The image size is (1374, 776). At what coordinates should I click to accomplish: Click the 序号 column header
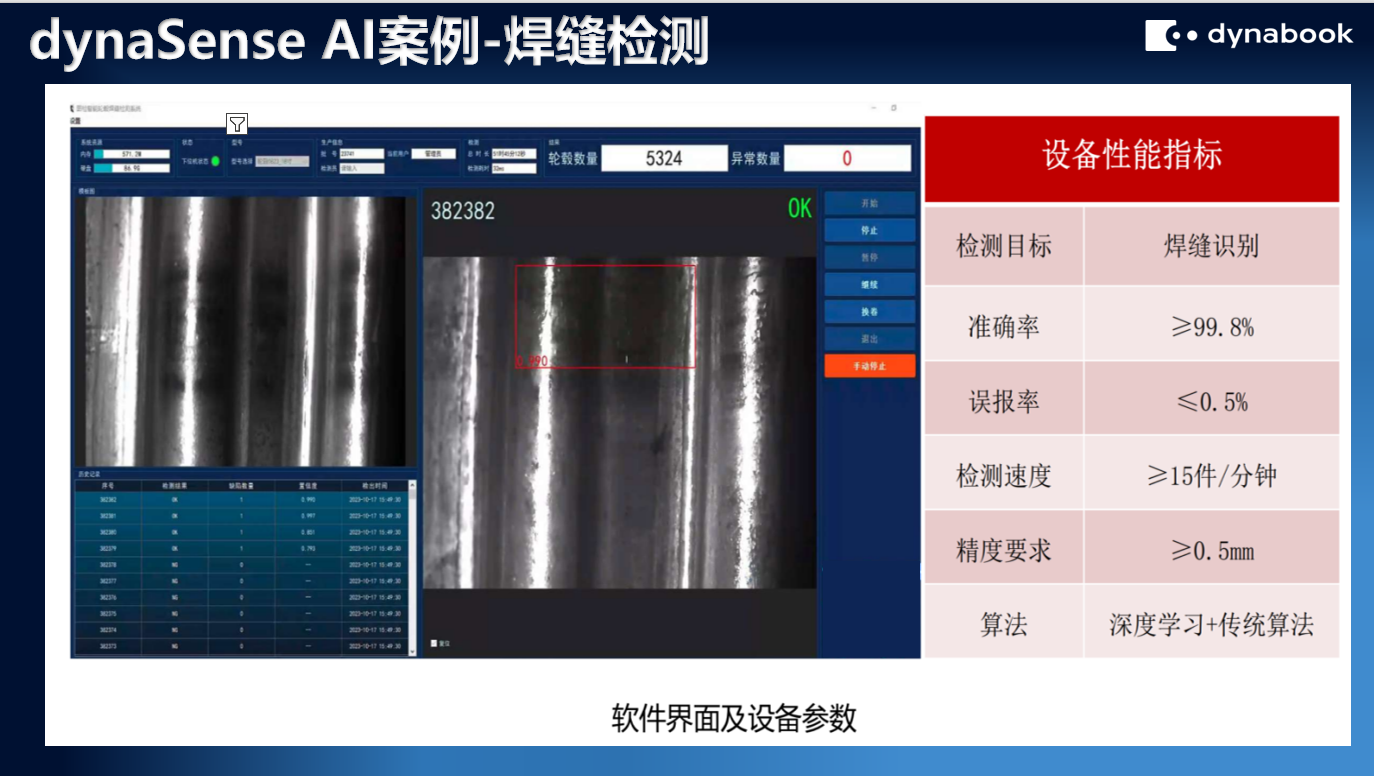108,486
